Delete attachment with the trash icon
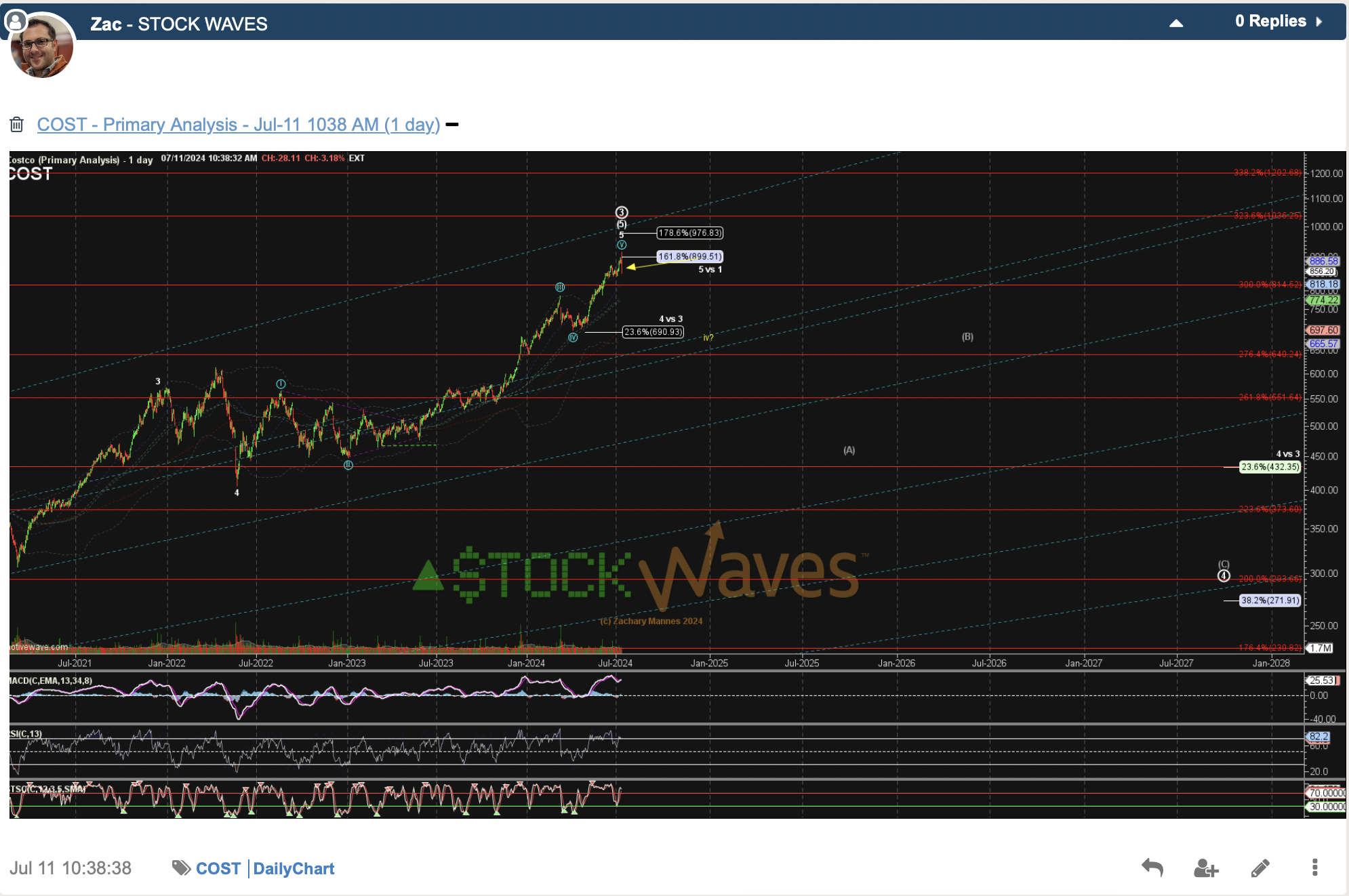This screenshot has height=896, width=1349. pyautogui.click(x=17, y=124)
